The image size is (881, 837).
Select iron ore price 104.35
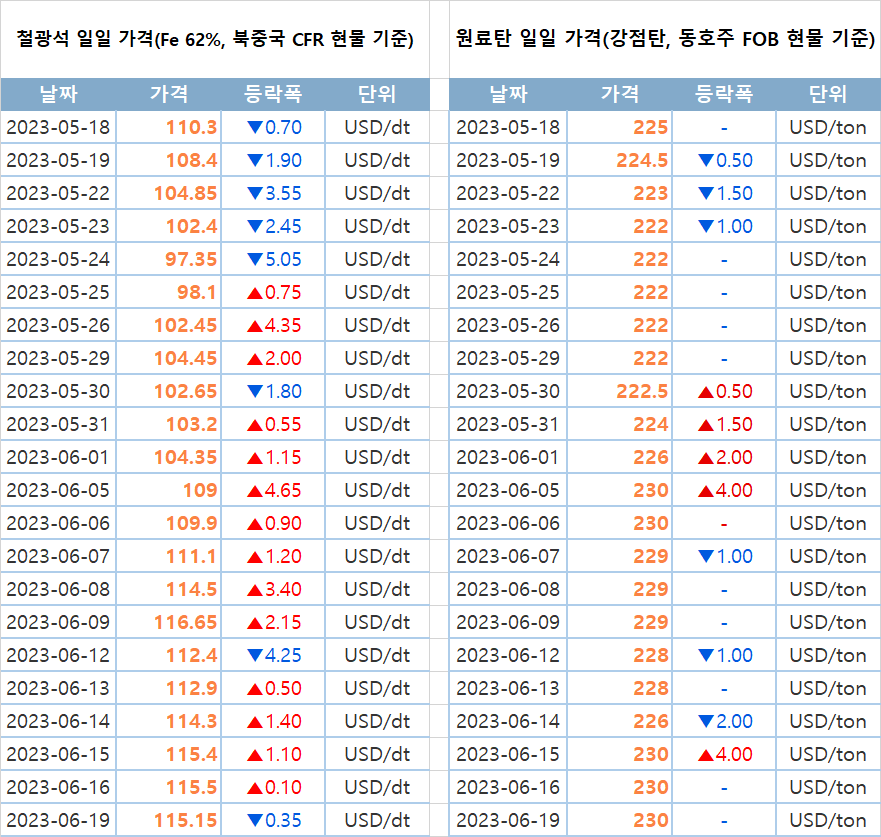[185, 457]
